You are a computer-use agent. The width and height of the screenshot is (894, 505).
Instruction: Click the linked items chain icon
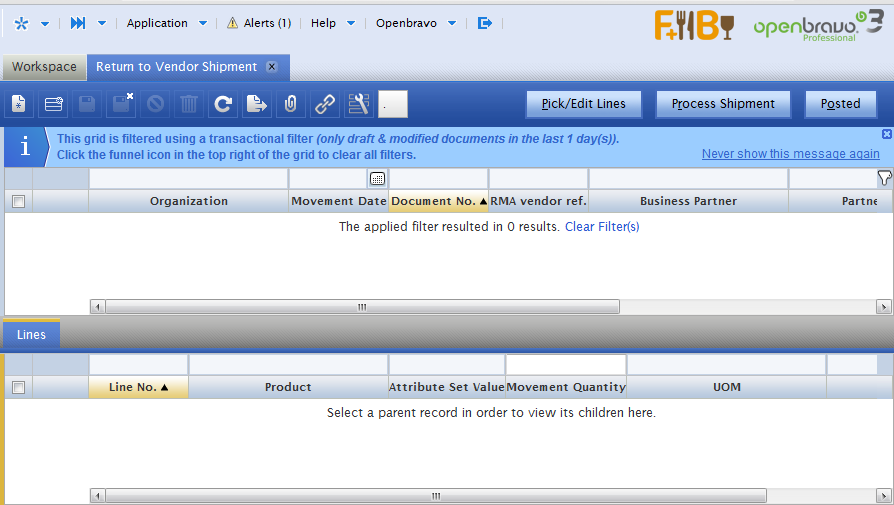click(x=324, y=104)
